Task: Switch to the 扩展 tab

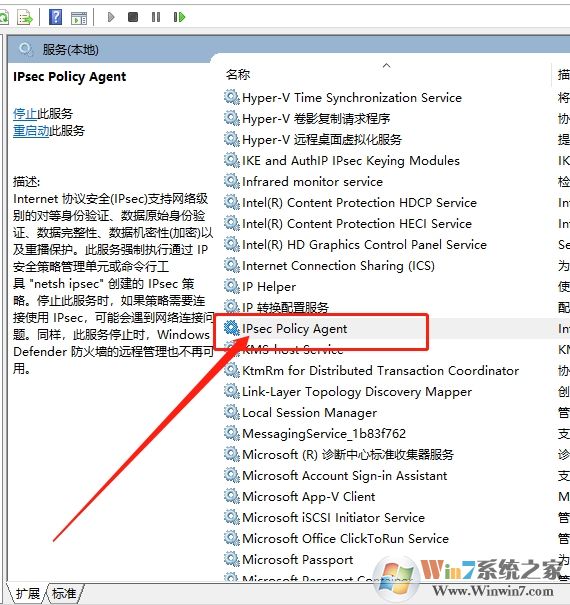Action: [x=28, y=593]
